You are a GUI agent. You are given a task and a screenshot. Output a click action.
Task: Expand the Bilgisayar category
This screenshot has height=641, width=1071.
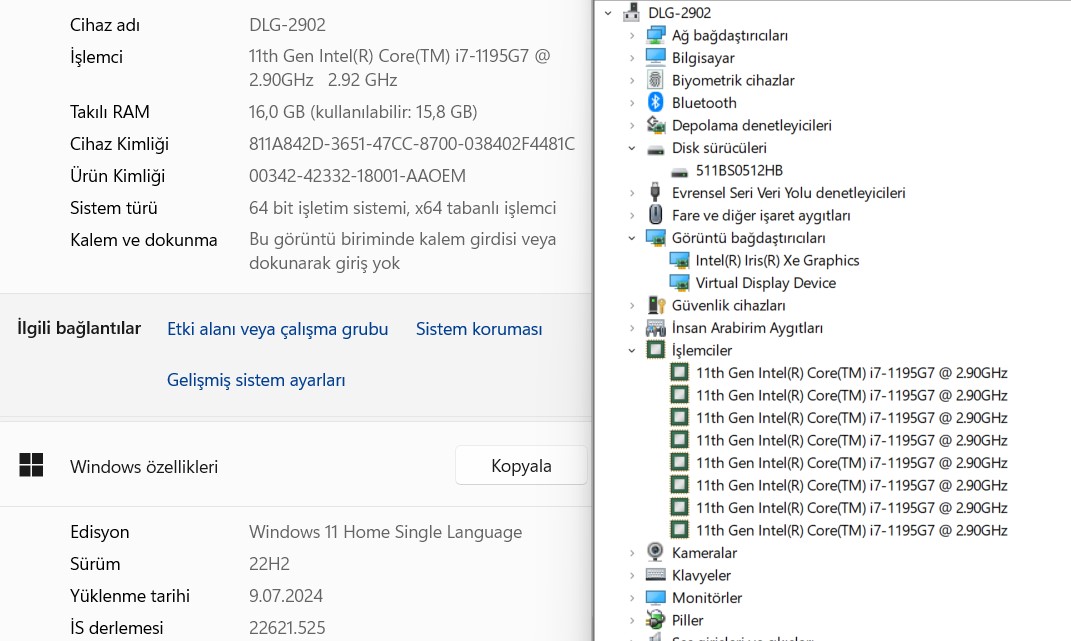pos(632,58)
